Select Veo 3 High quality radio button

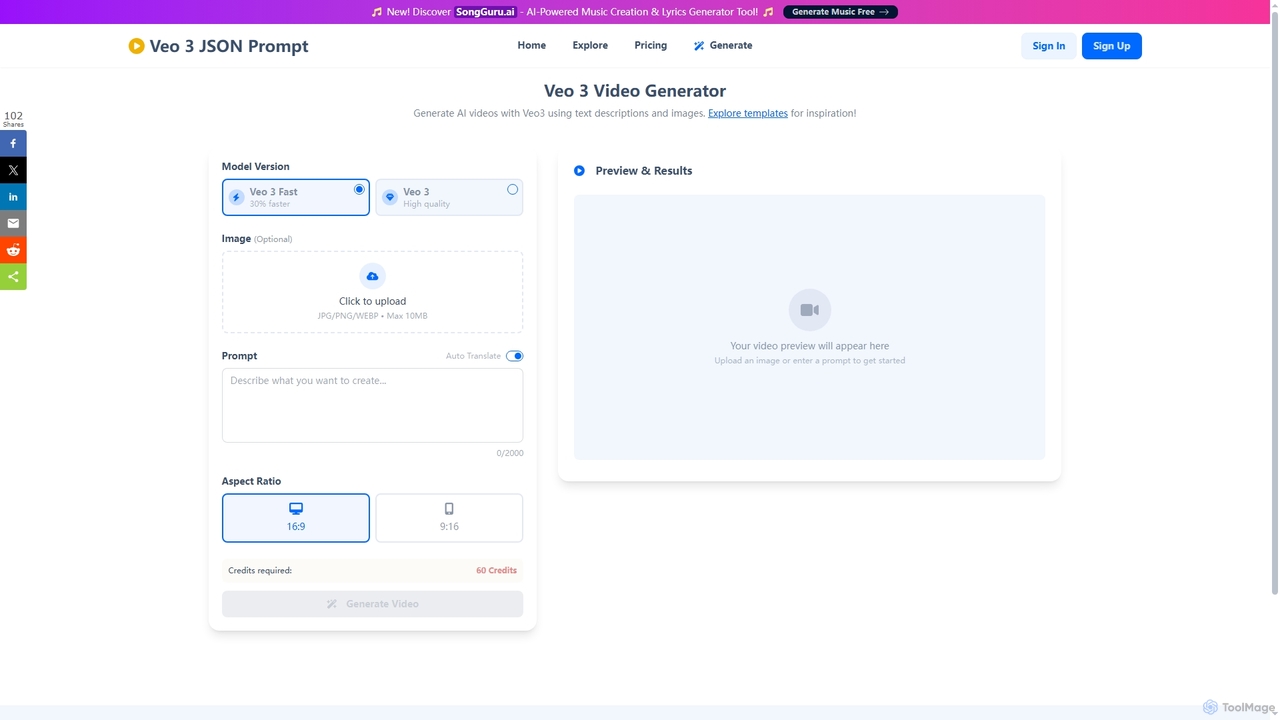[x=513, y=189]
